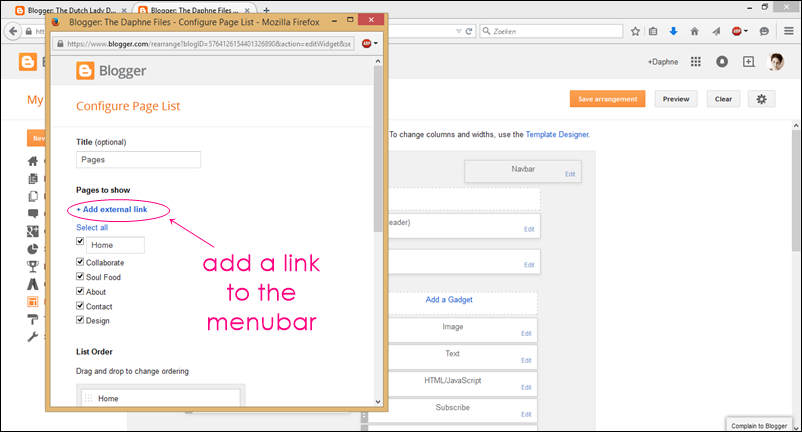This screenshot has height=432, width=802.
Task: Click Complain to Blogger button
Action: click(x=759, y=426)
